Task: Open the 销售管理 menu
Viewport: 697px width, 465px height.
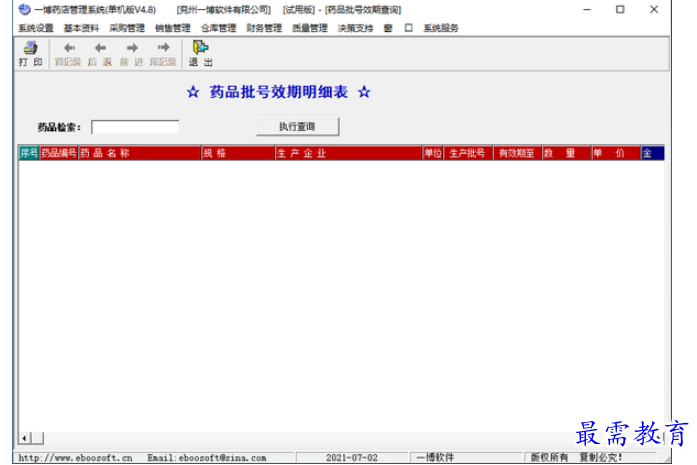Action: (173, 28)
